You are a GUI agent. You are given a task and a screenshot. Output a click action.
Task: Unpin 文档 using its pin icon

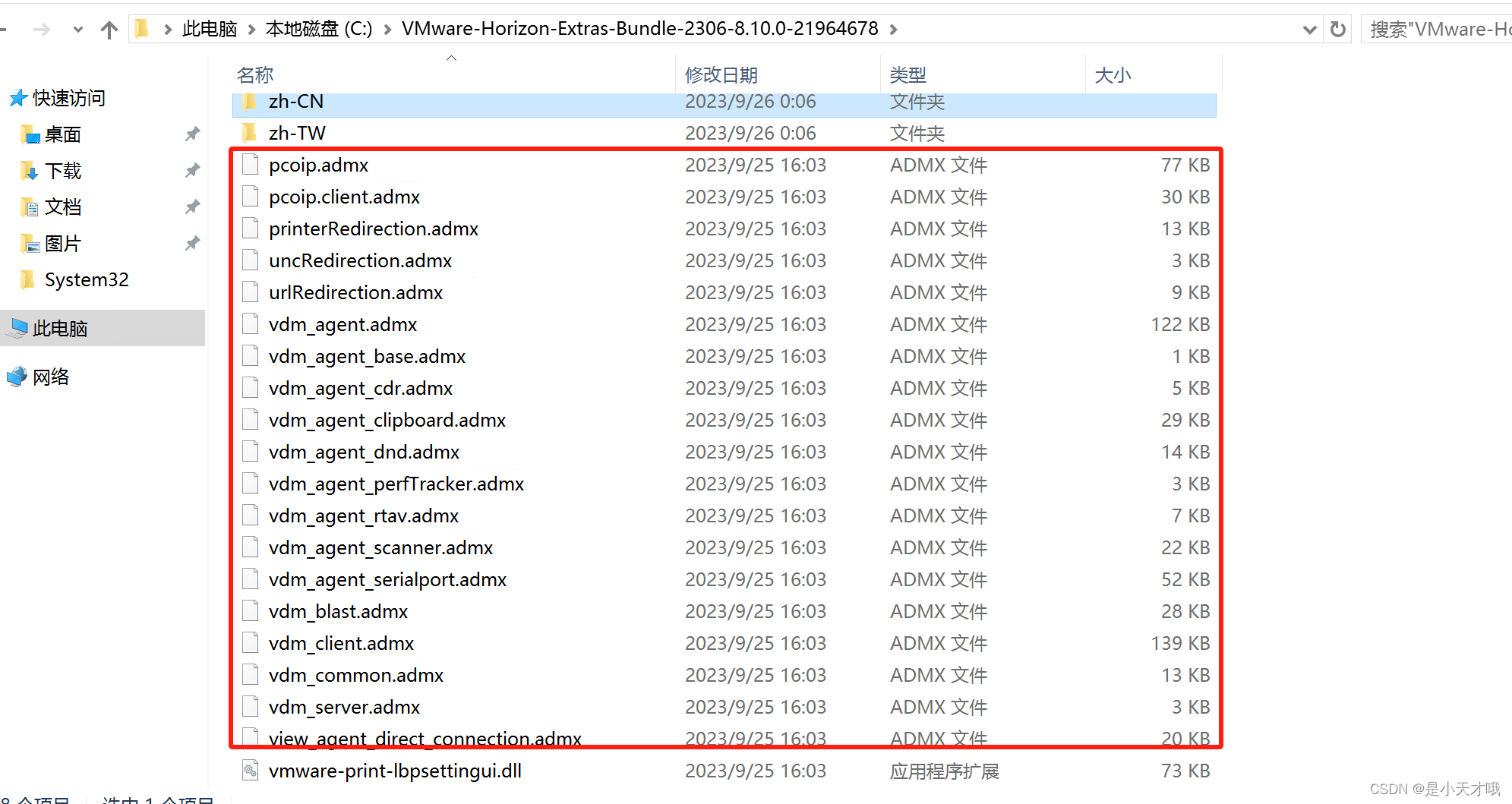click(x=192, y=207)
